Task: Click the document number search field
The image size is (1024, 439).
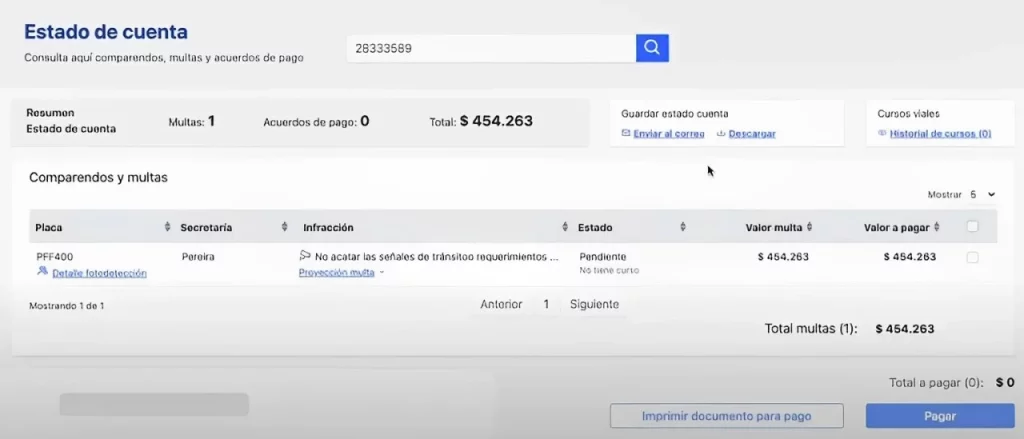Action: tap(491, 48)
